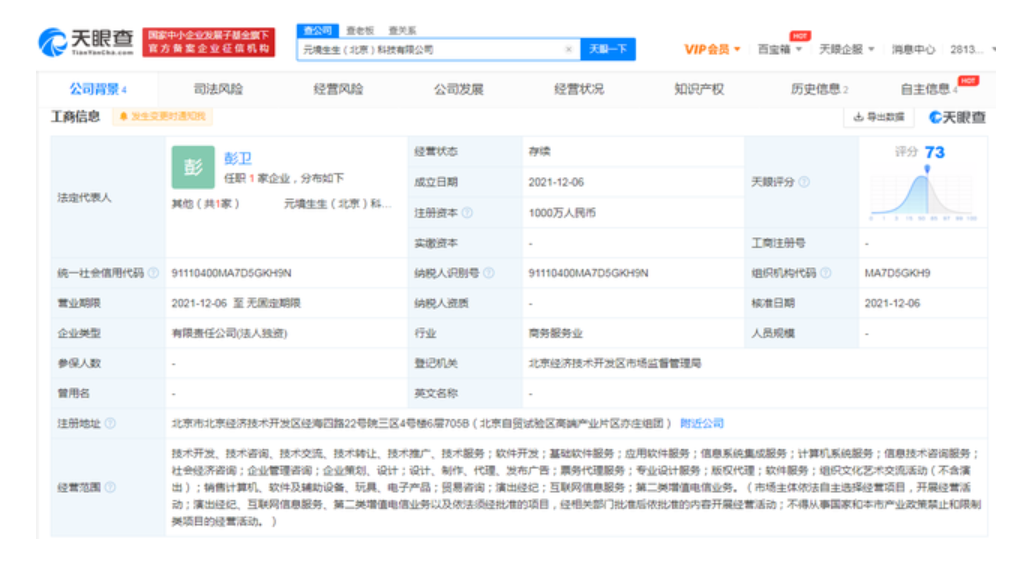The width and height of the screenshot is (1030, 568).
Task: Click the green 彭 avatar thumbnail
Action: (x=193, y=167)
